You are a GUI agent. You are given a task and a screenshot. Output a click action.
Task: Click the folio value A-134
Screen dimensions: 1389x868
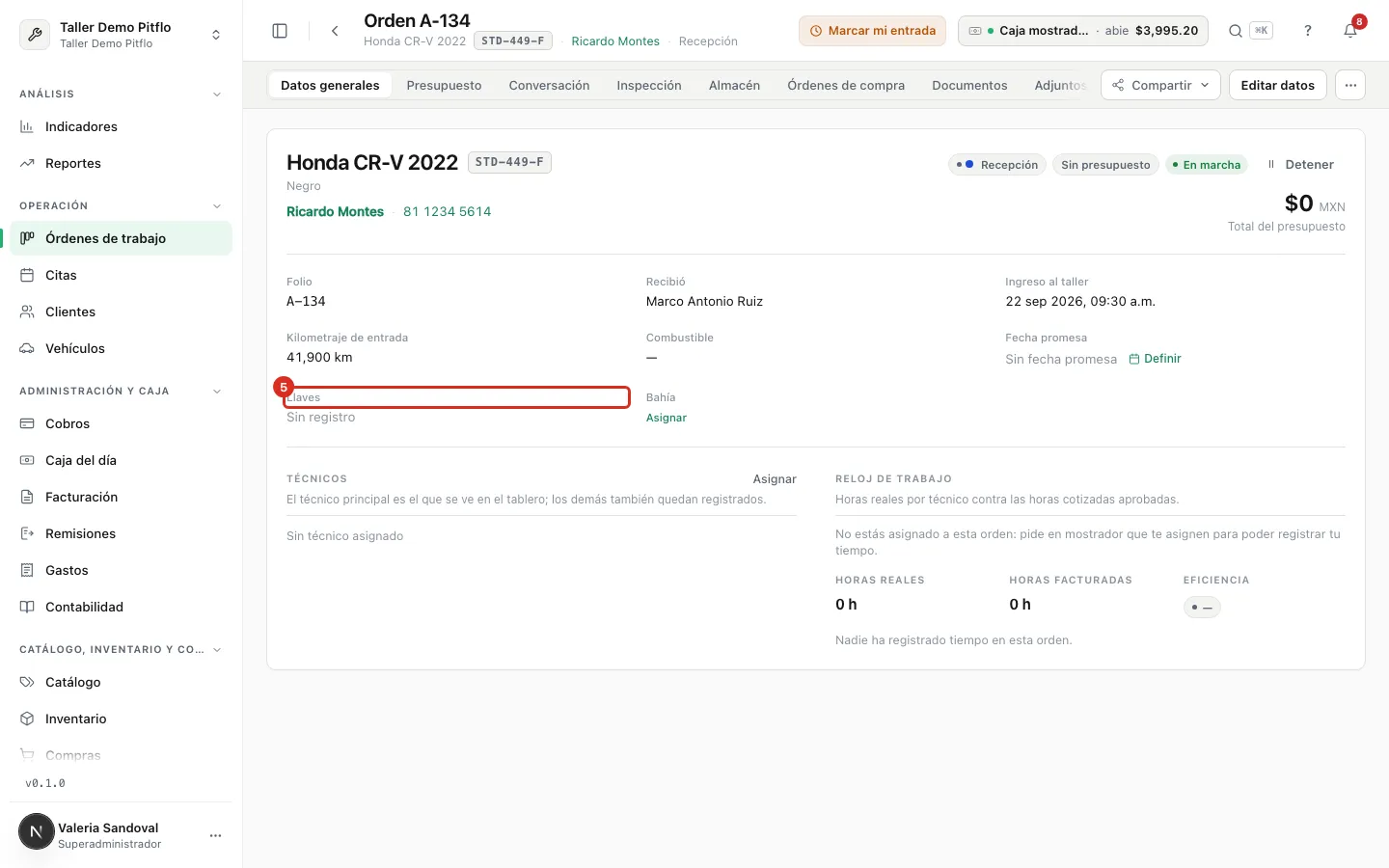(x=306, y=301)
